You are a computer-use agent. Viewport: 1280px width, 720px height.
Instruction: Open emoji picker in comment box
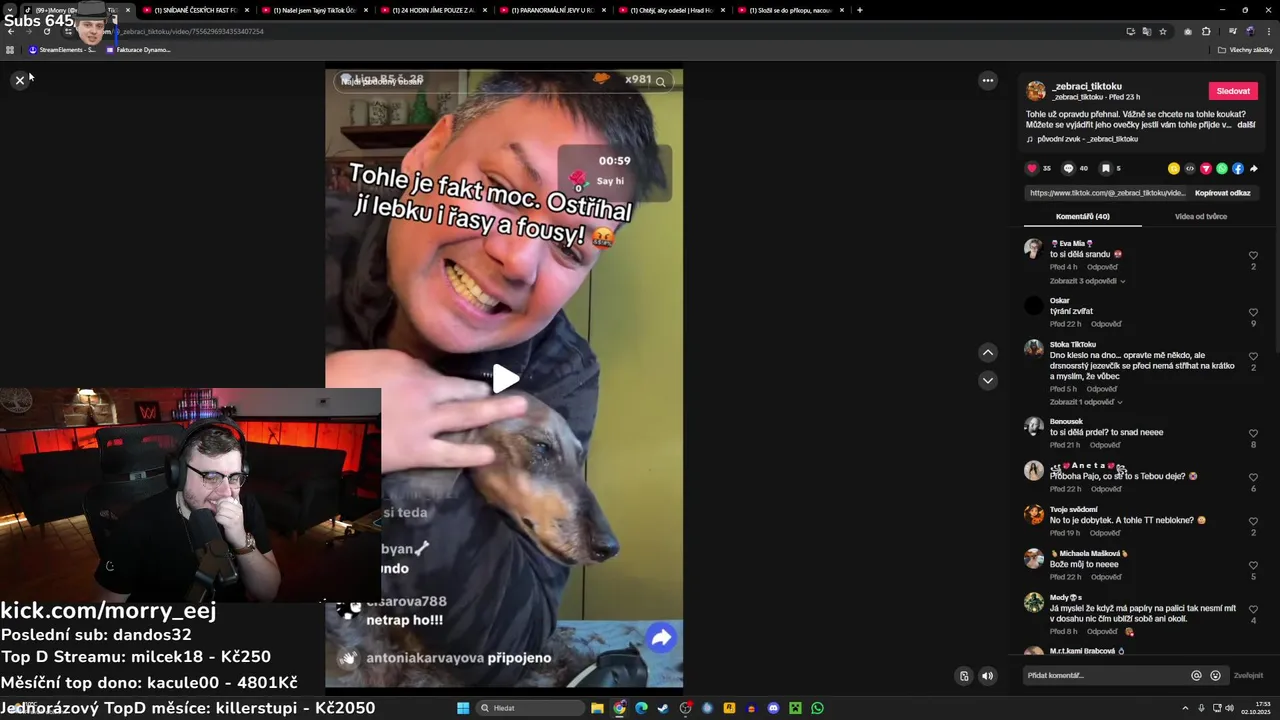pyautogui.click(x=1215, y=676)
